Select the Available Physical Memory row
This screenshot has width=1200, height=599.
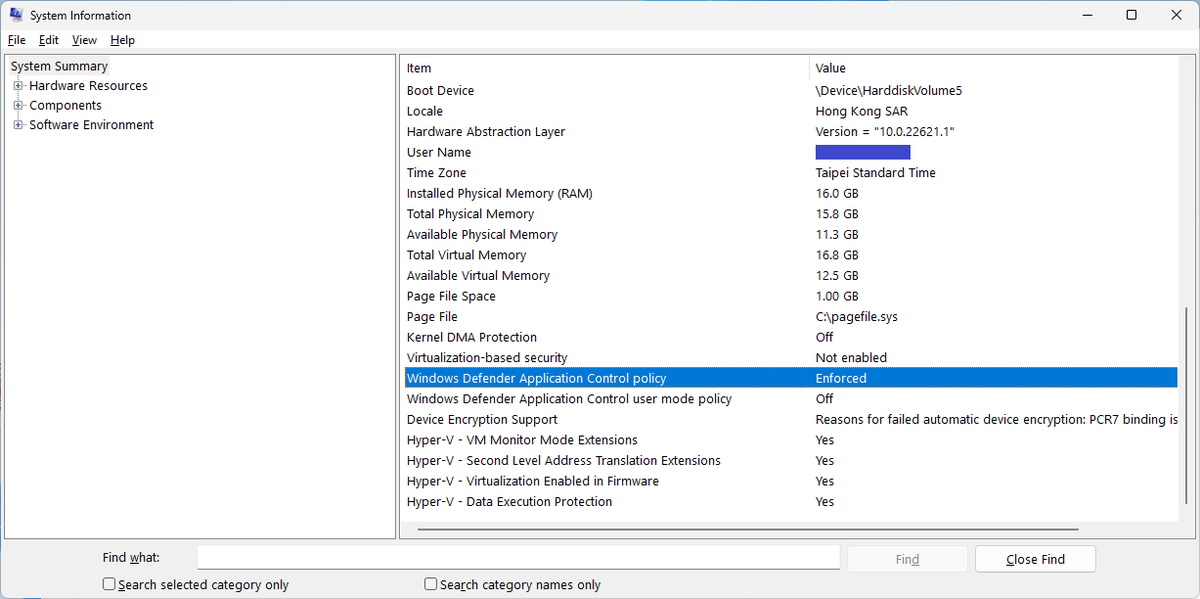coord(790,234)
